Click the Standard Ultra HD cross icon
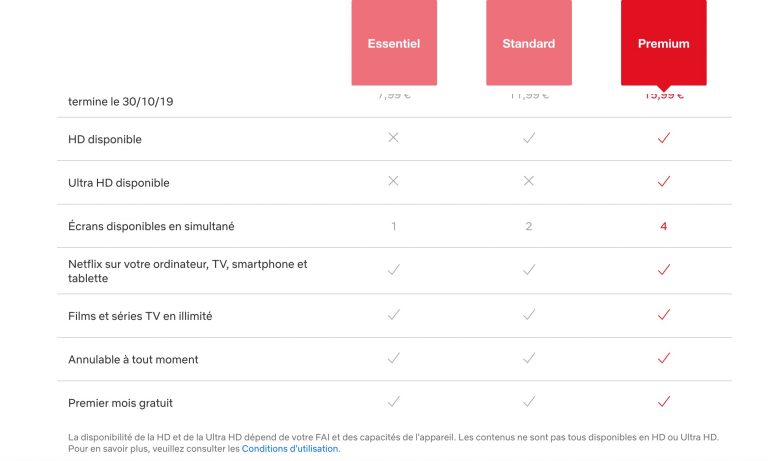 [528, 182]
